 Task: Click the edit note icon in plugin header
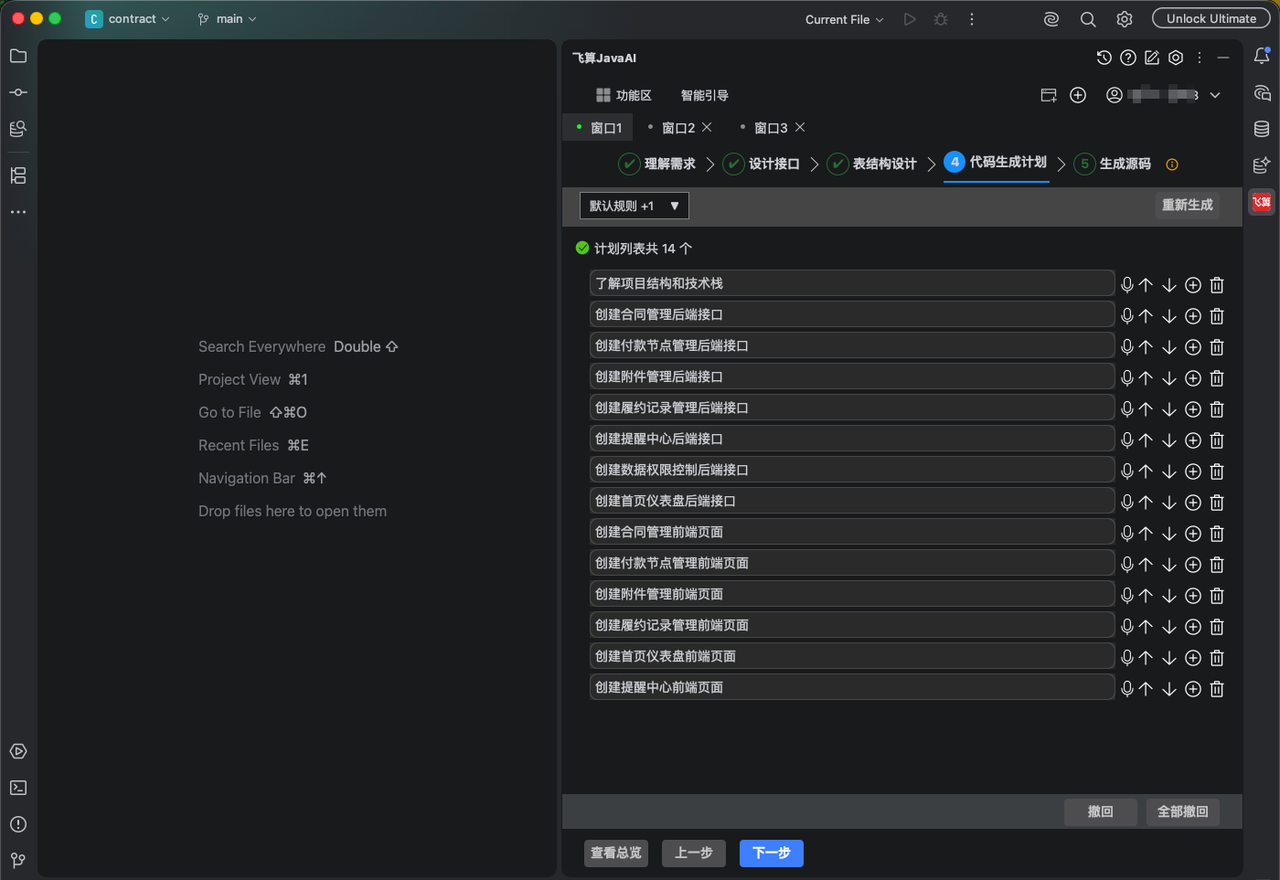[1152, 58]
